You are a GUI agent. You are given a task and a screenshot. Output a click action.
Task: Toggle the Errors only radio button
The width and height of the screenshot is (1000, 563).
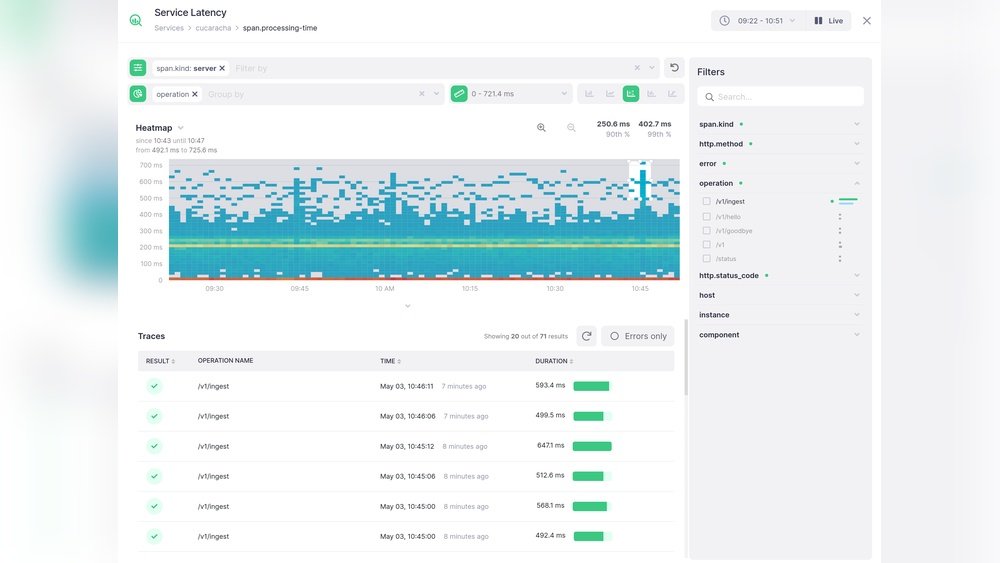615,336
